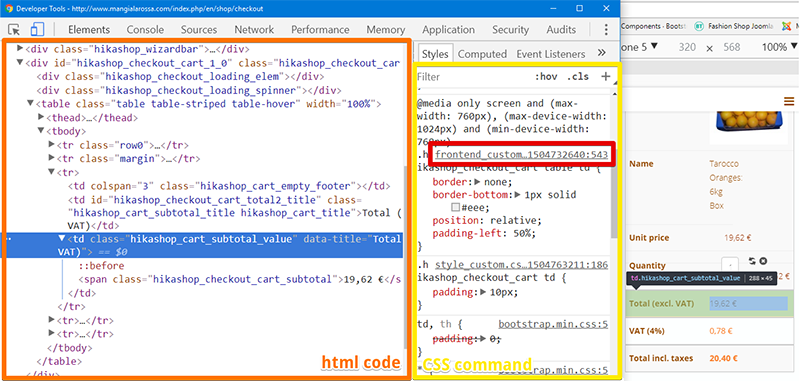Click the VAT 0,78 € value

click(x=721, y=331)
